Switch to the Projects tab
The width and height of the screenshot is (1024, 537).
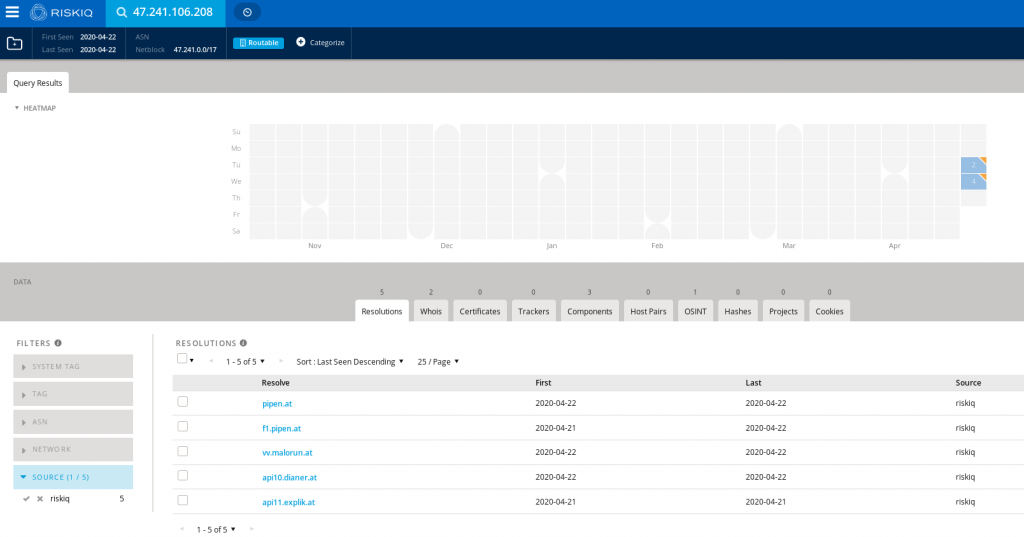coord(784,311)
